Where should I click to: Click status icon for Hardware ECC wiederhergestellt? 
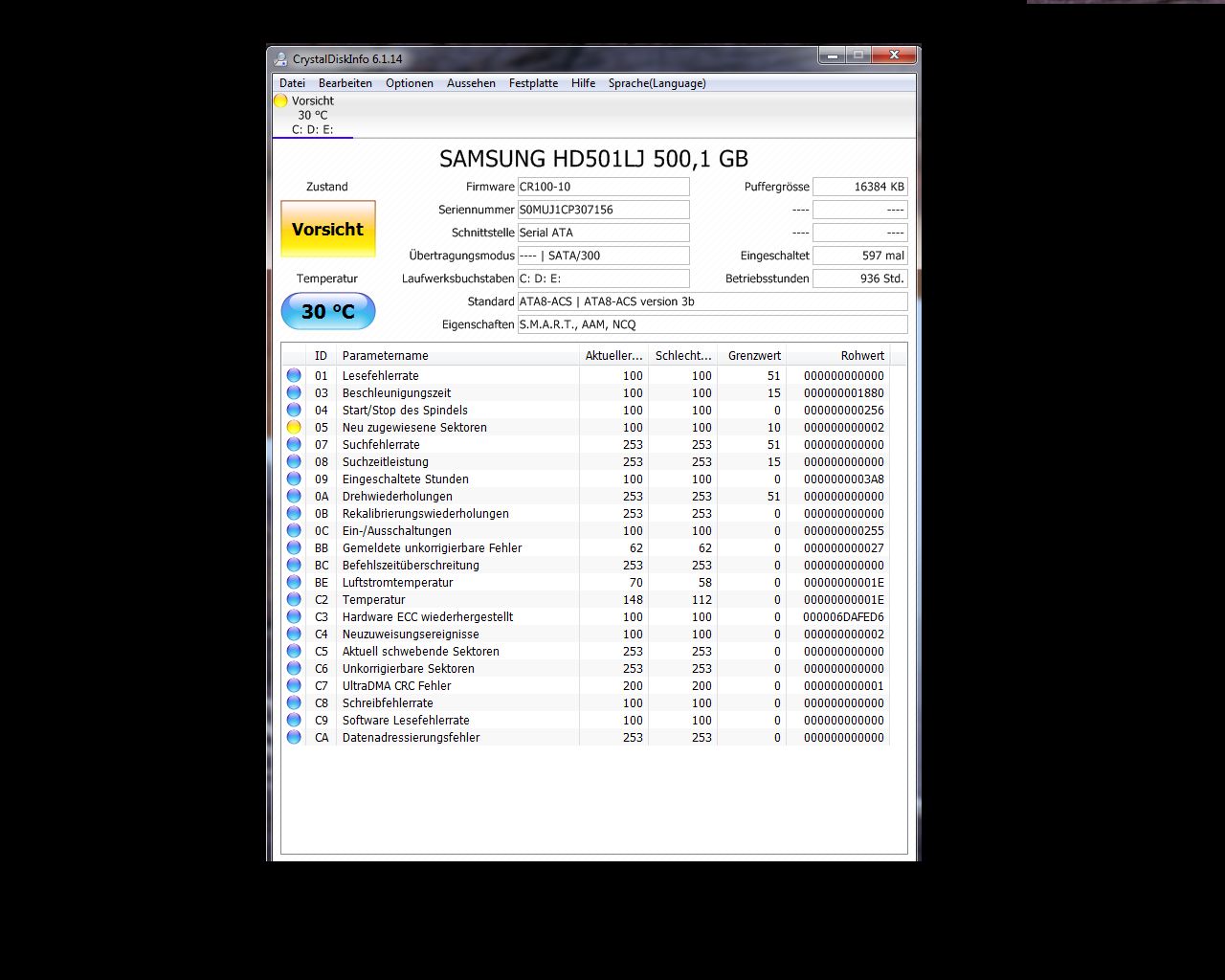294,616
